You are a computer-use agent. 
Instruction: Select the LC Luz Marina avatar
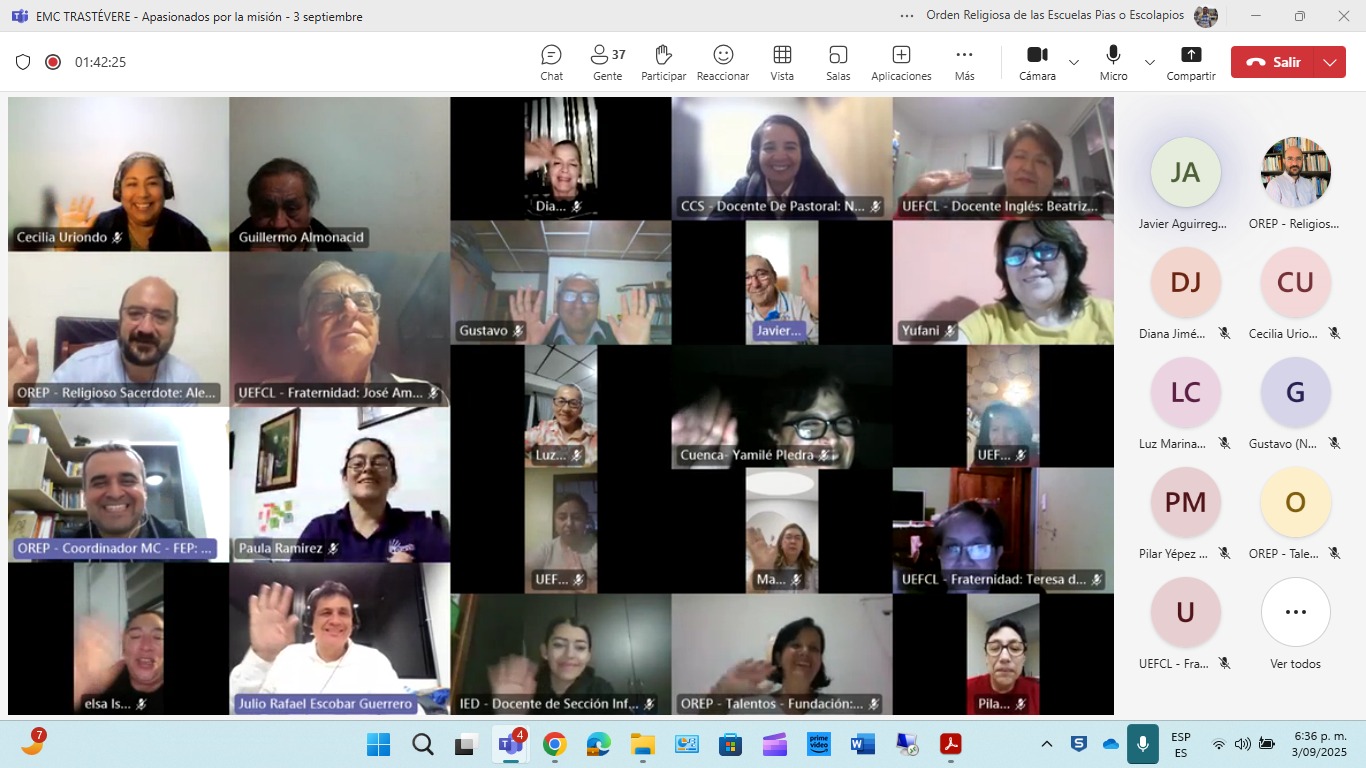[1186, 392]
